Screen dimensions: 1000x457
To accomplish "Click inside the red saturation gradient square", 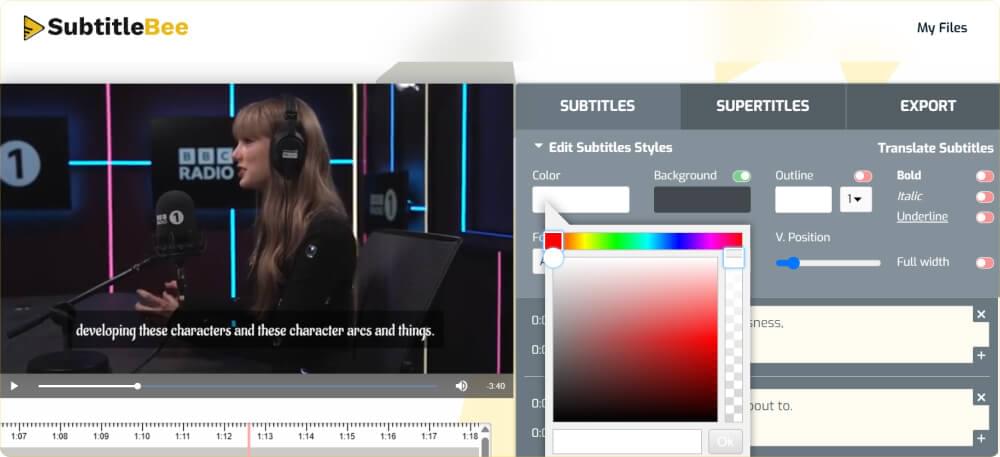I will tap(635, 339).
